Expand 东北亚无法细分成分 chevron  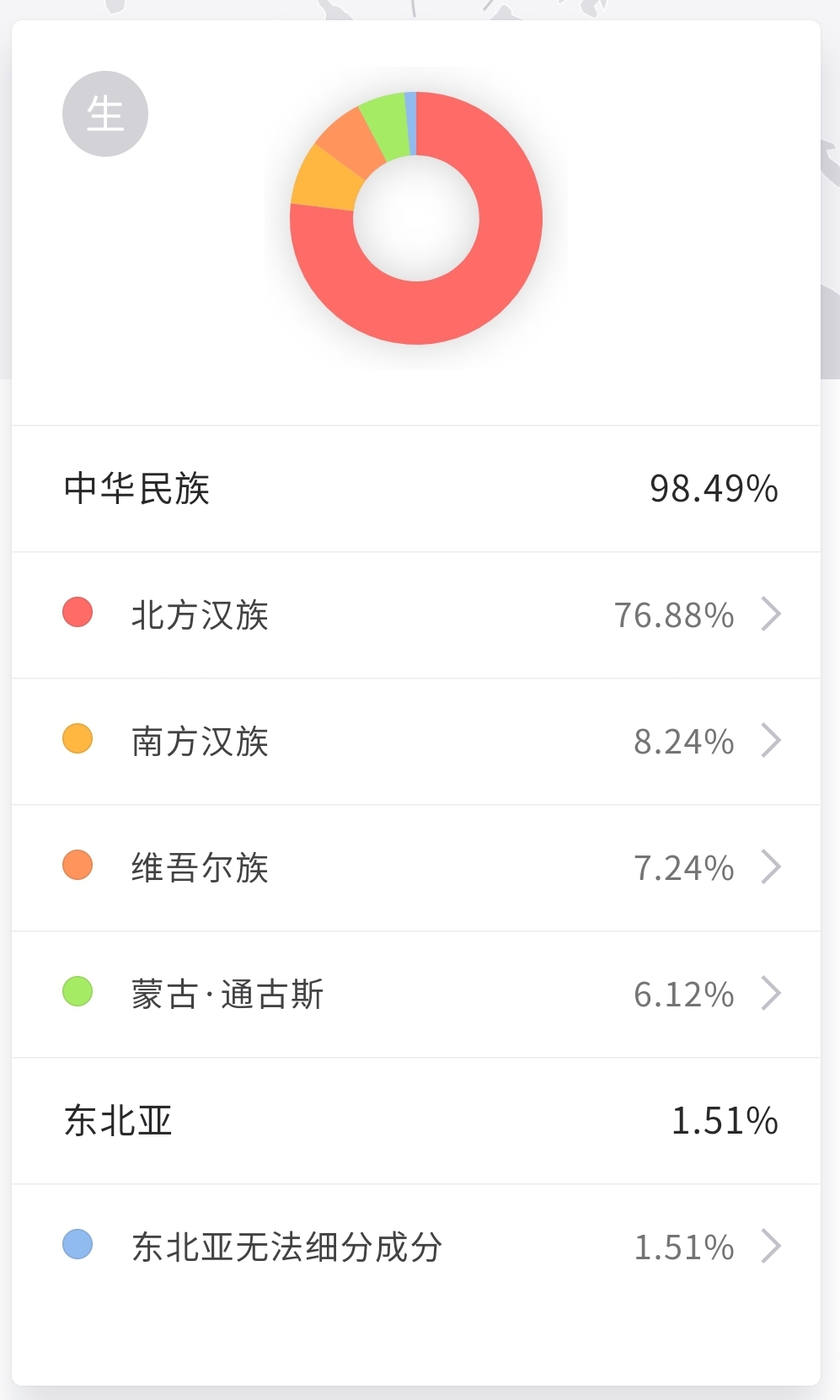pyautogui.click(x=771, y=1247)
